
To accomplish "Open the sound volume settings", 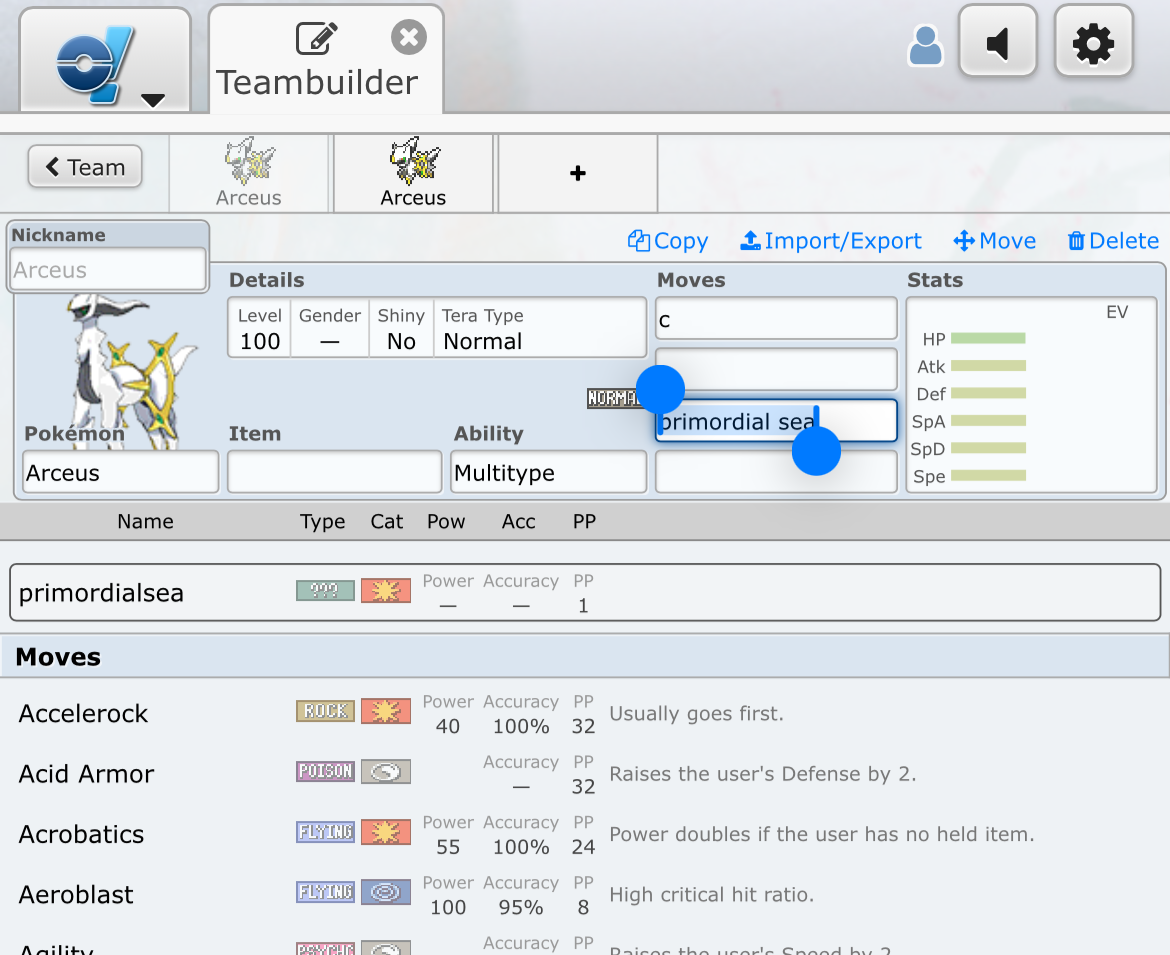I will 998,42.
